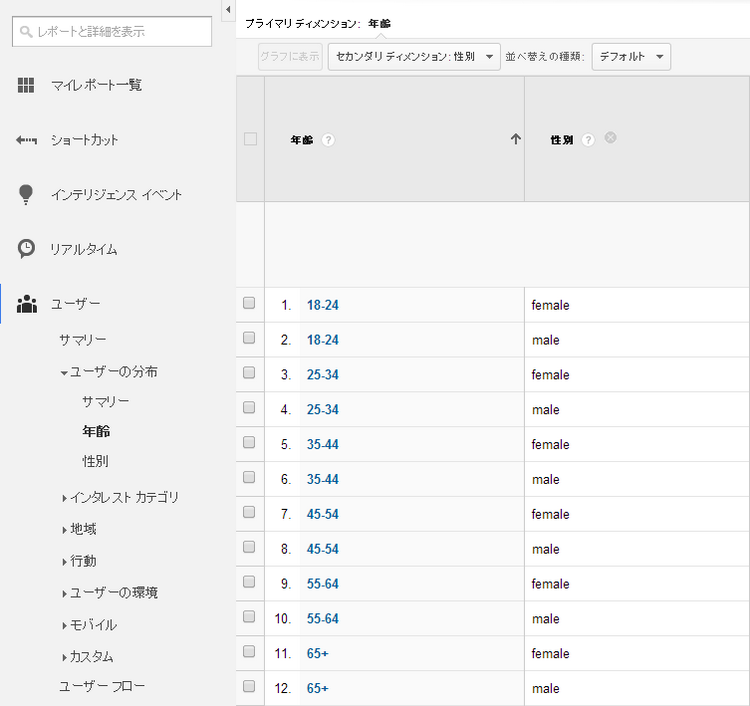Toggle the select-all checkbox in header
The width and height of the screenshot is (750, 706).
250,139
